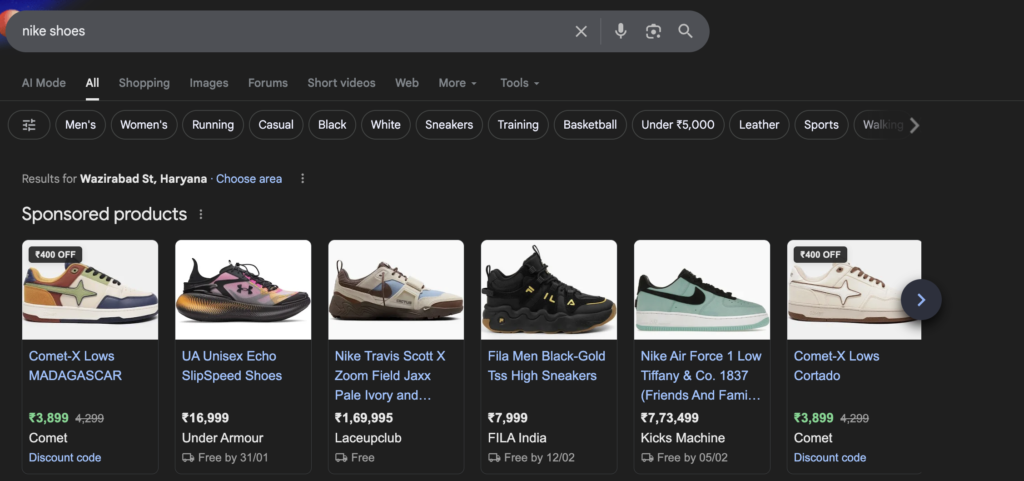Open Sponsored products info menu
1024x481 pixels.
click(x=201, y=215)
